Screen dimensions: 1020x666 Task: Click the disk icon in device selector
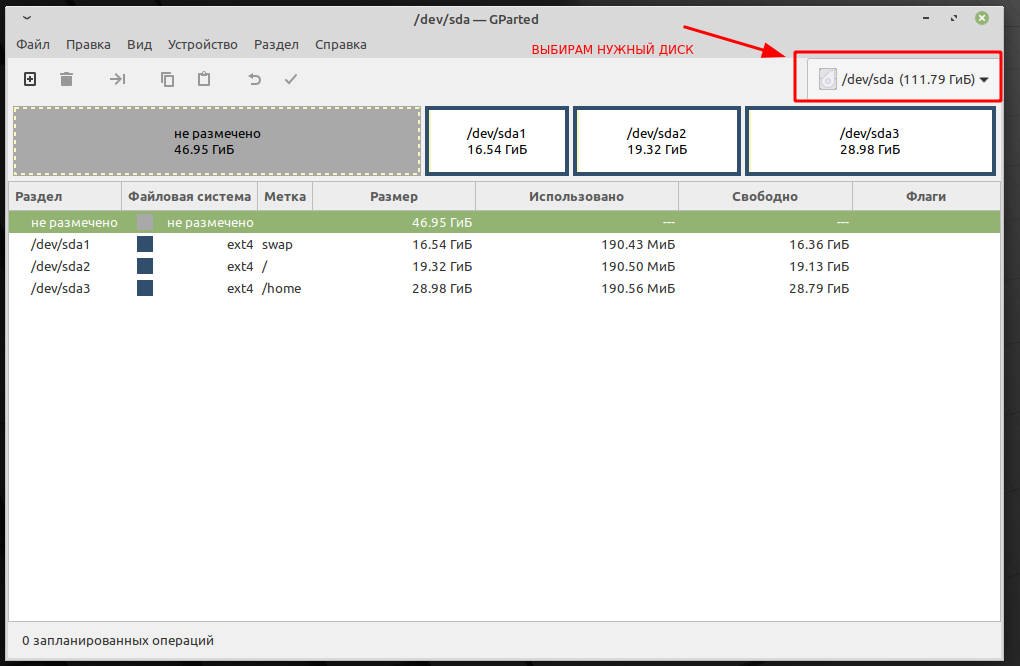pyautogui.click(x=827, y=79)
